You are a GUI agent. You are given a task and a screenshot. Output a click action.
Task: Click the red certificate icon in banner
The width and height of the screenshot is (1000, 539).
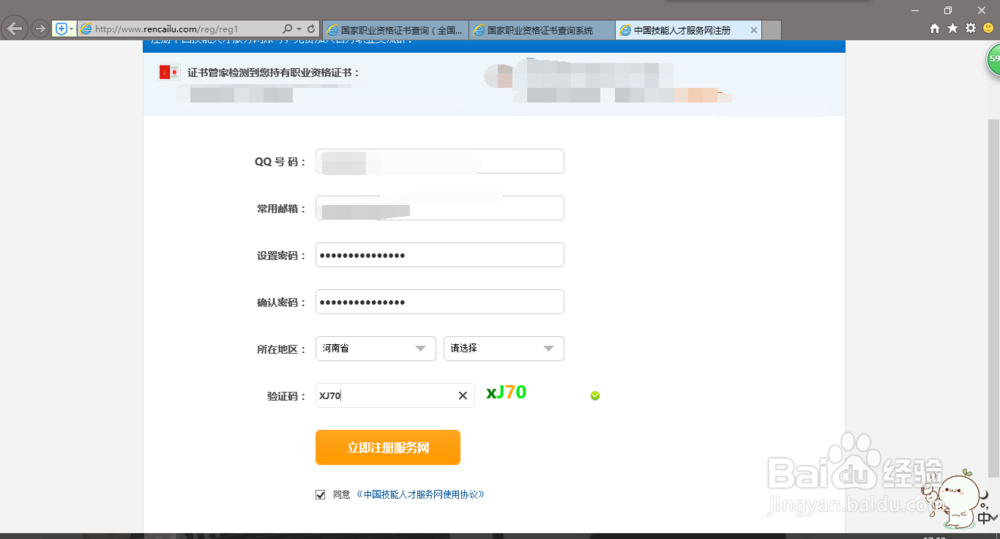[169, 73]
